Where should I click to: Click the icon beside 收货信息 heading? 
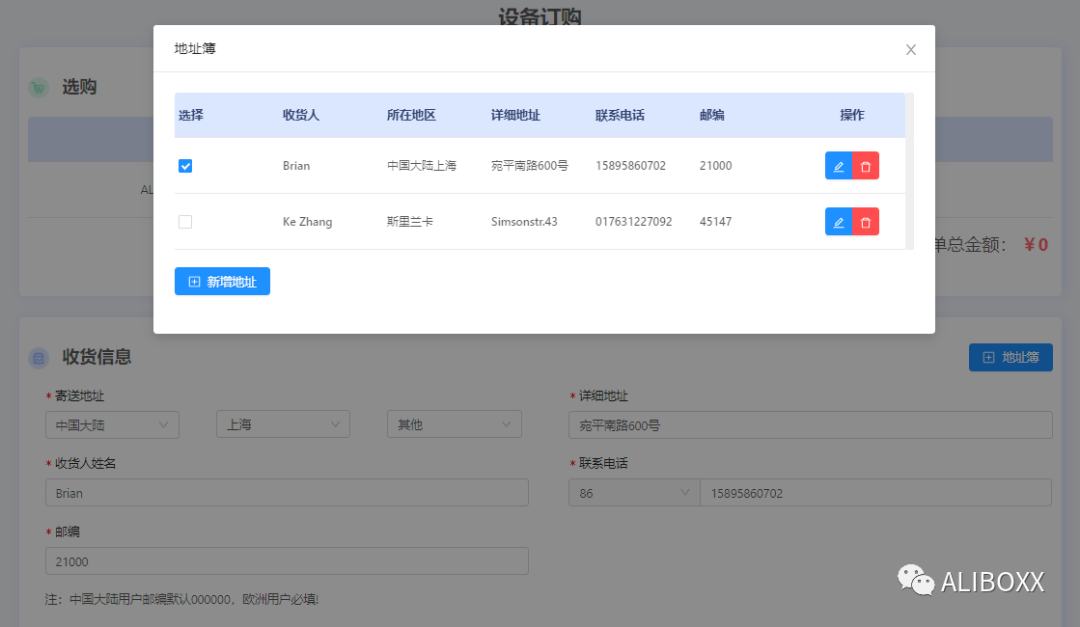coord(38,357)
